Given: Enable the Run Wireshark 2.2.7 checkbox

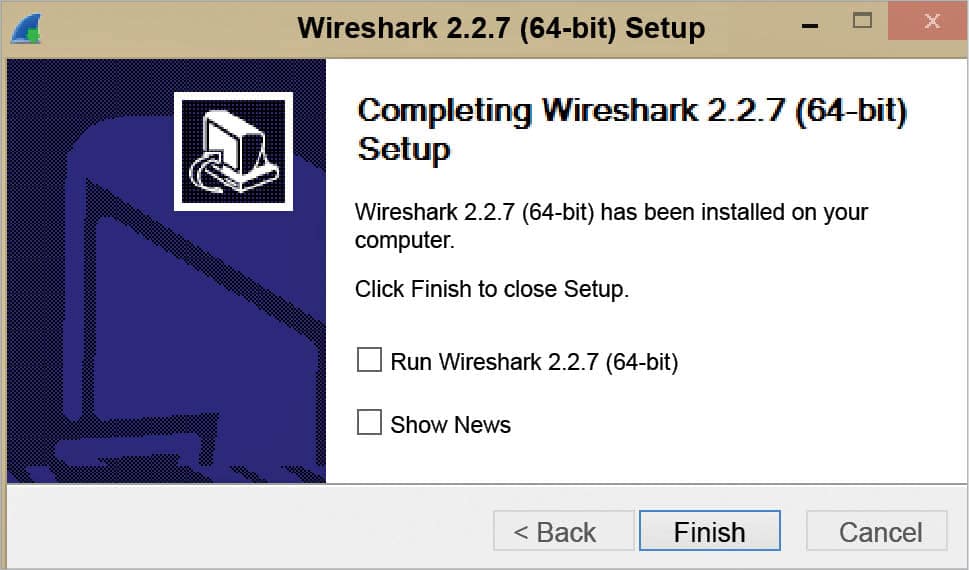Looking at the screenshot, I should pyautogui.click(x=370, y=360).
